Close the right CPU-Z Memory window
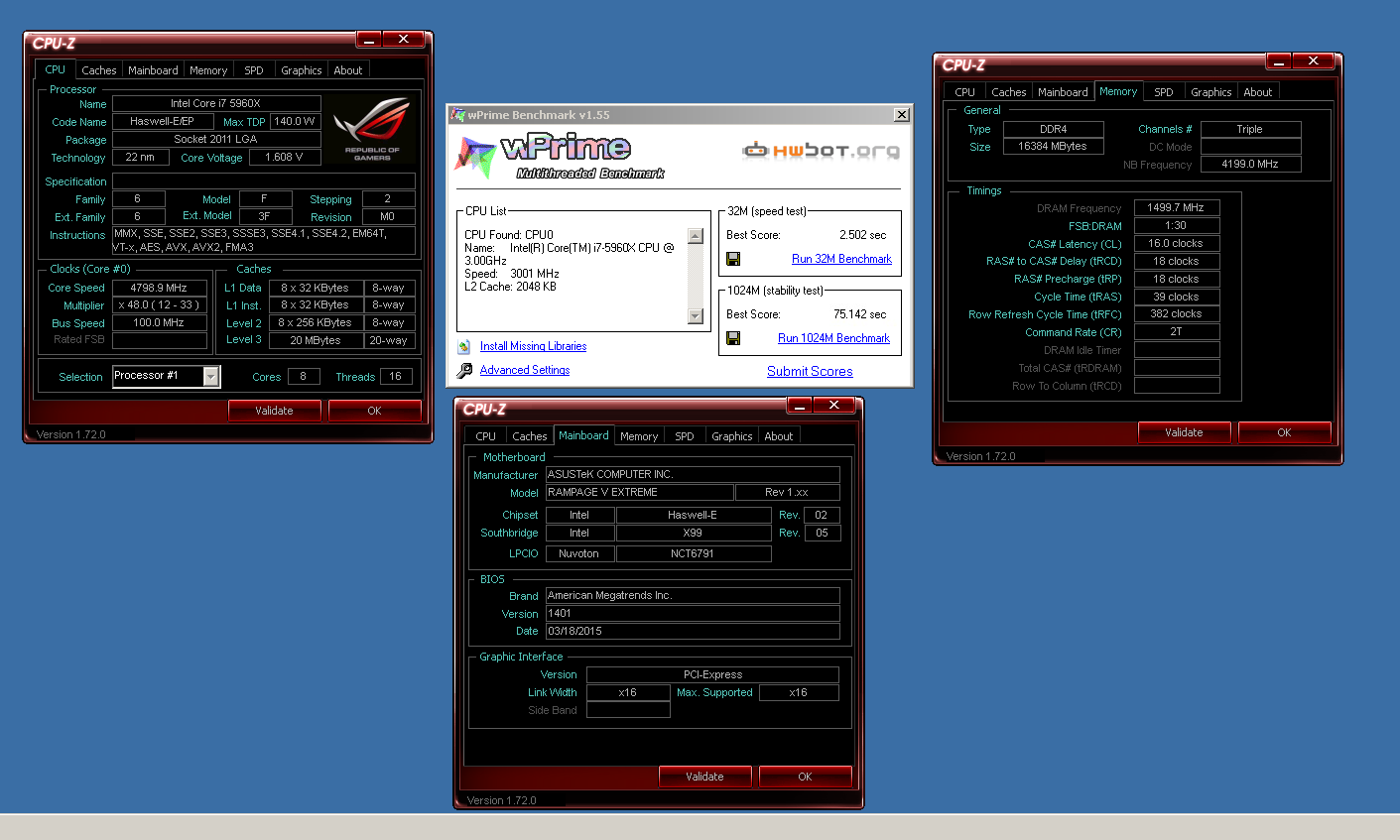This screenshot has width=1400, height=840. click(1313, 61)
